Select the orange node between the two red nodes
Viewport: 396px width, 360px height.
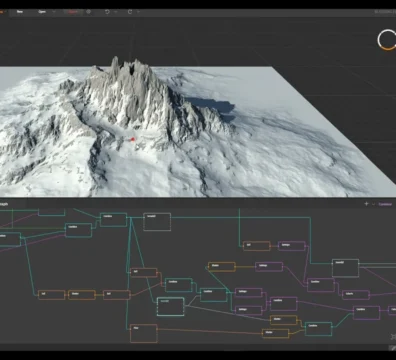[82, 295]
